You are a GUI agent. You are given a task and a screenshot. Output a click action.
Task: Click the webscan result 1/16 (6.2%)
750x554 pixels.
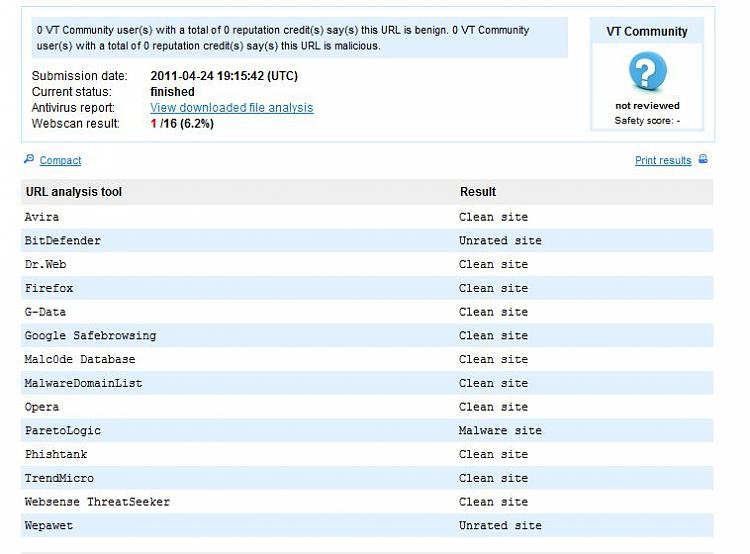[x=182, y=124]
